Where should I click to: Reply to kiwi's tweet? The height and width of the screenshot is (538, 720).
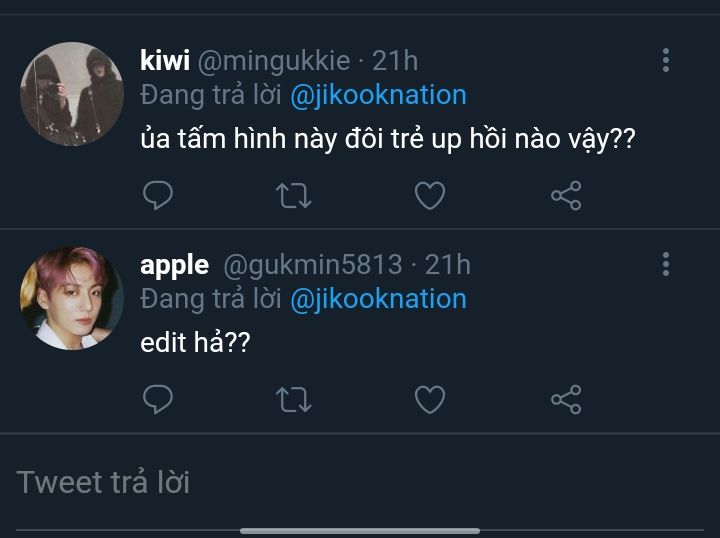point(158,196)
